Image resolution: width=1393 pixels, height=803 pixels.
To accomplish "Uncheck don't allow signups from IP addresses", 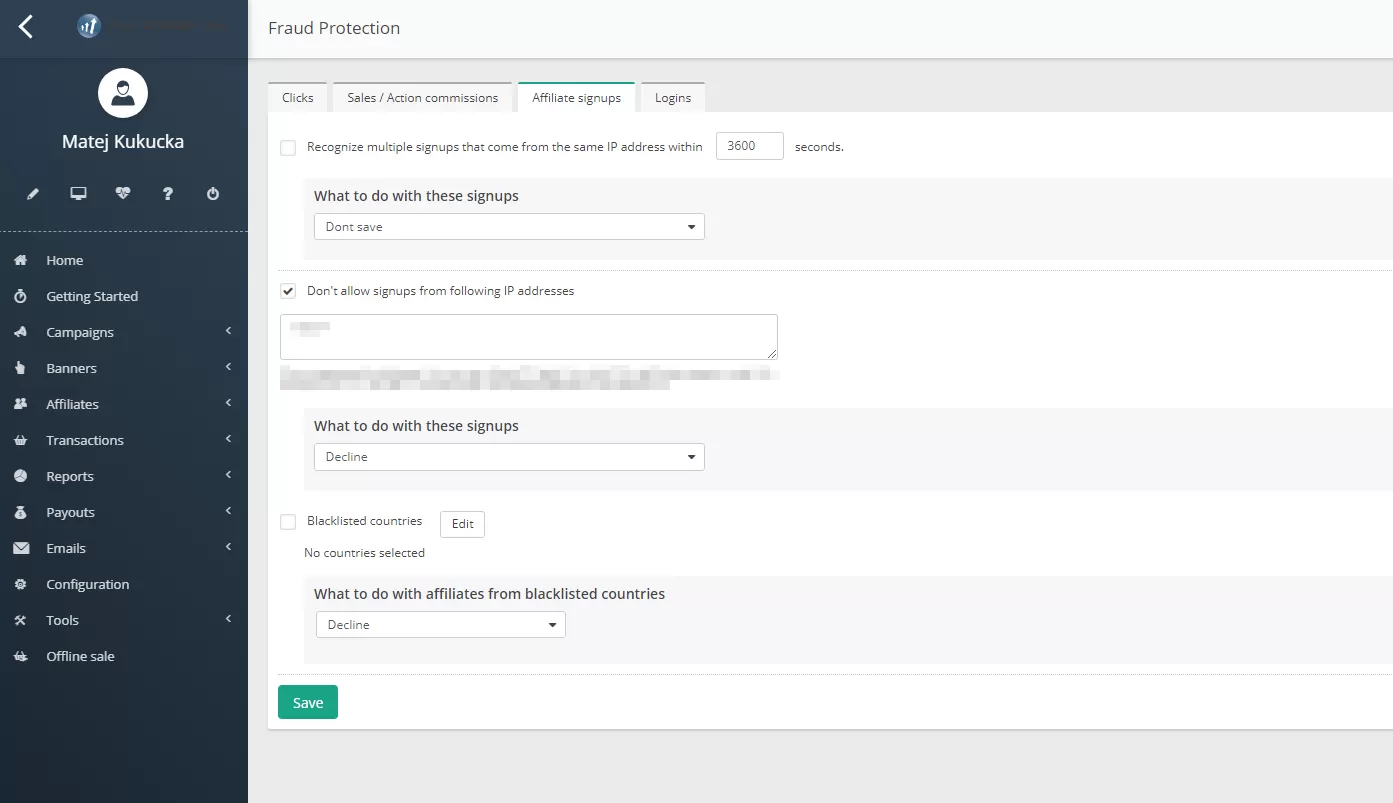I will (x=288, y=291).
